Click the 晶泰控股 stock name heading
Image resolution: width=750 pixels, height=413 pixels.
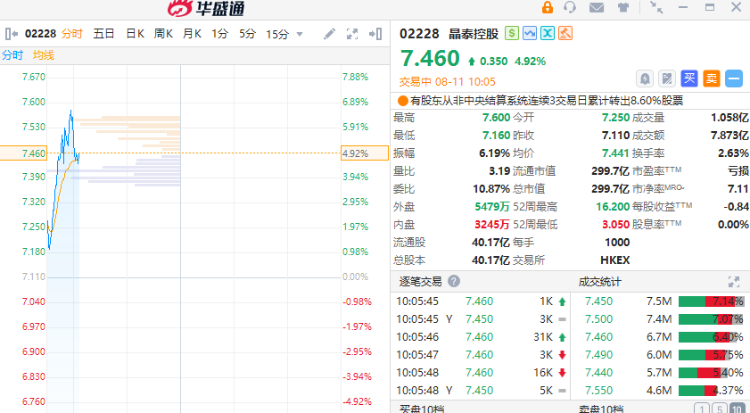pyautogui.click(x=474, y=33)
